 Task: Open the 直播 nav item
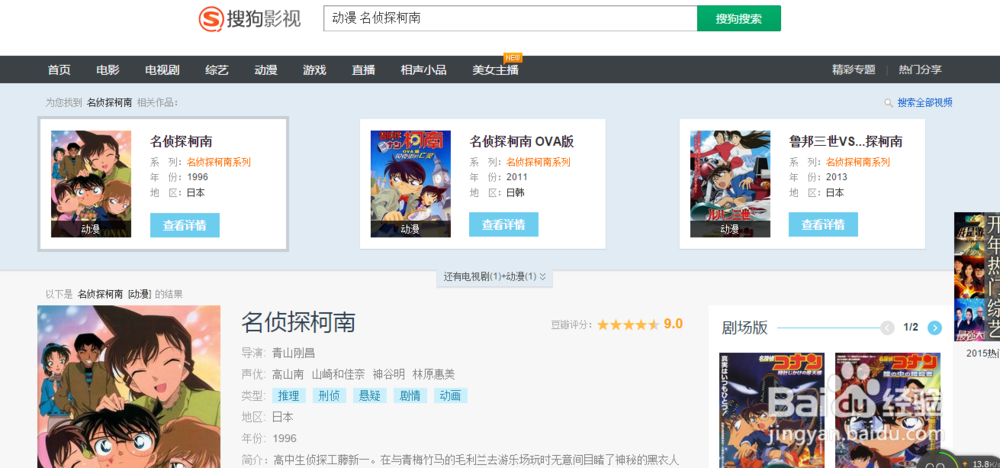pyautogui.click(x=364, y=70)
